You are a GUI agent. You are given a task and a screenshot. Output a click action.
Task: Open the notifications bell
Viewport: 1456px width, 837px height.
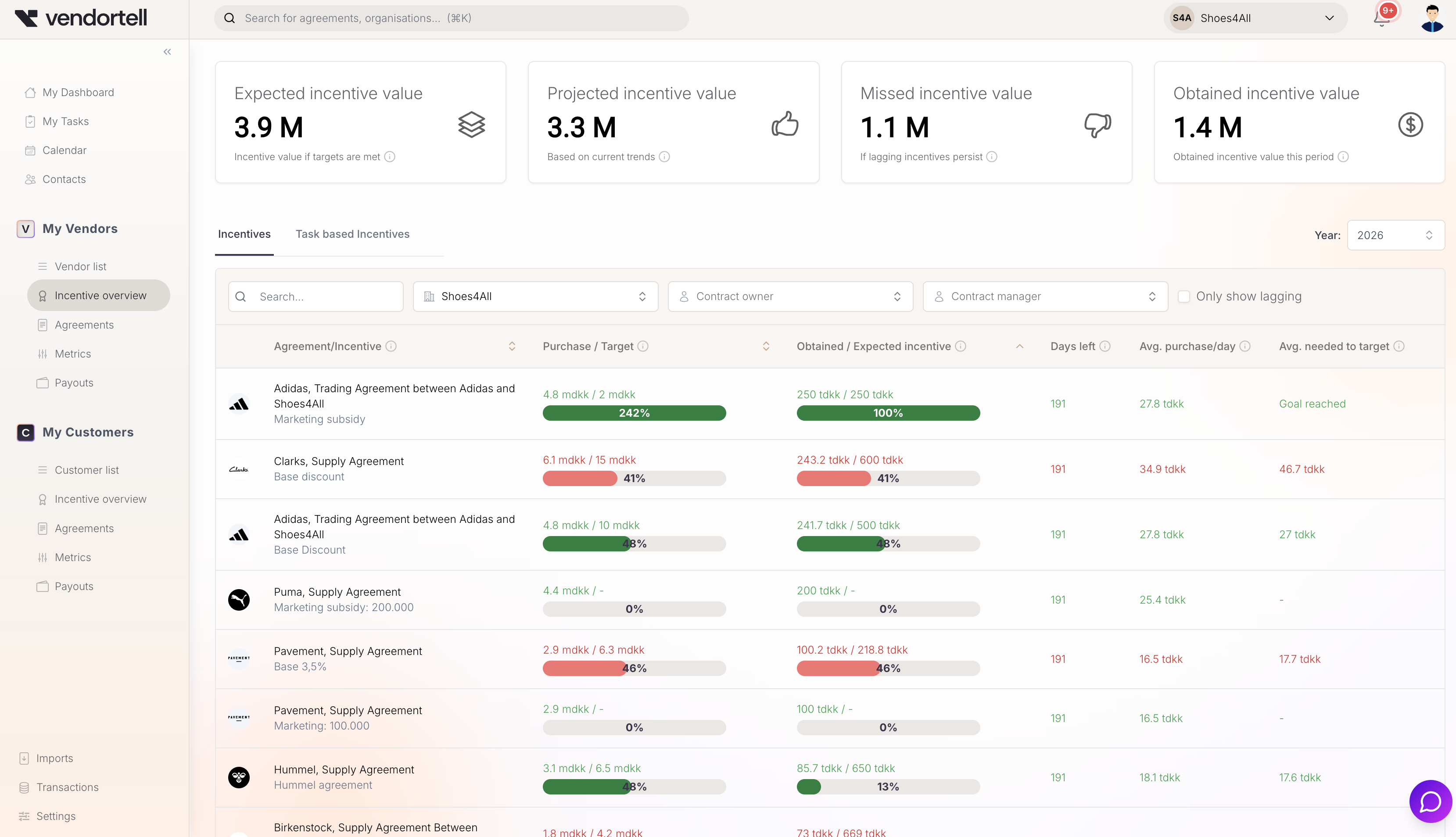[1382, 18]
